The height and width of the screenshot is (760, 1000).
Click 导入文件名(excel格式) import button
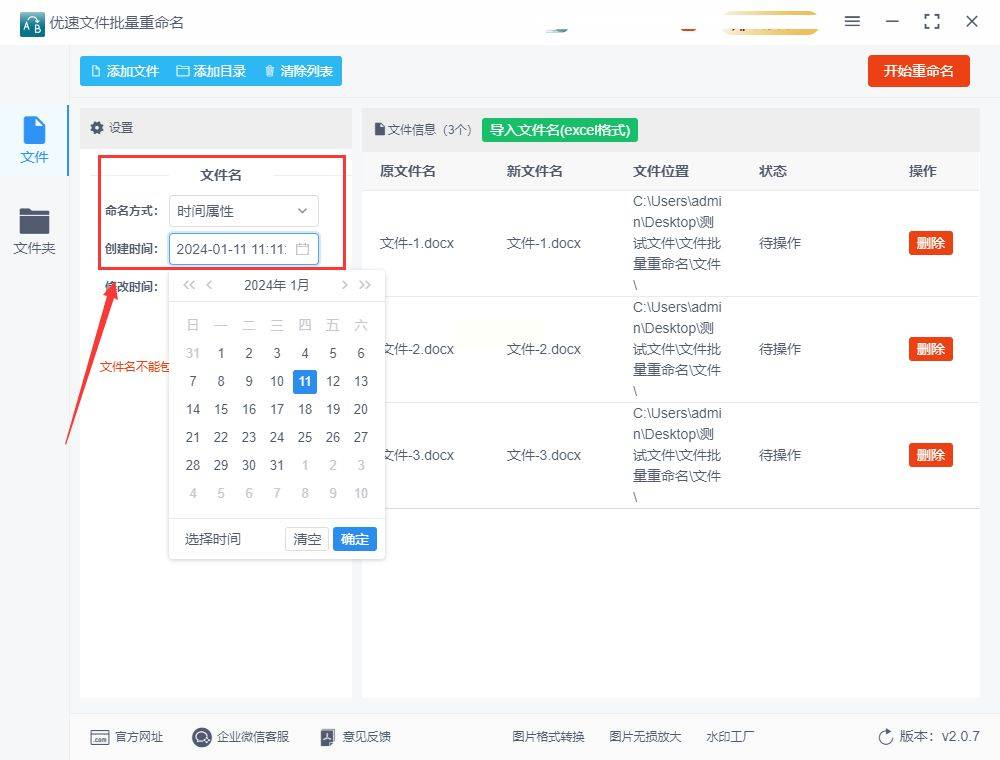click(560, 130)
